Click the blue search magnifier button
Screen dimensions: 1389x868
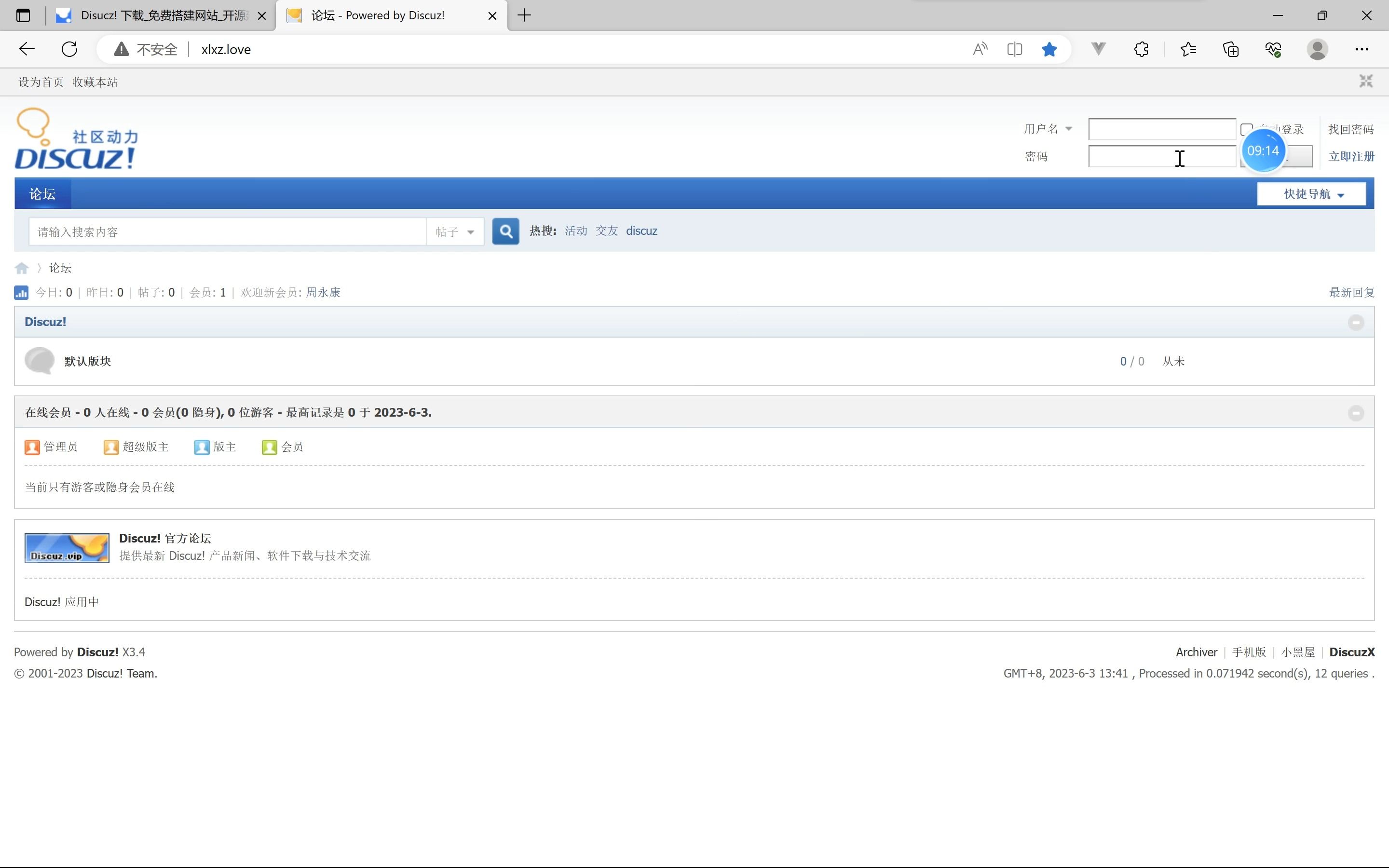point(505,231)
